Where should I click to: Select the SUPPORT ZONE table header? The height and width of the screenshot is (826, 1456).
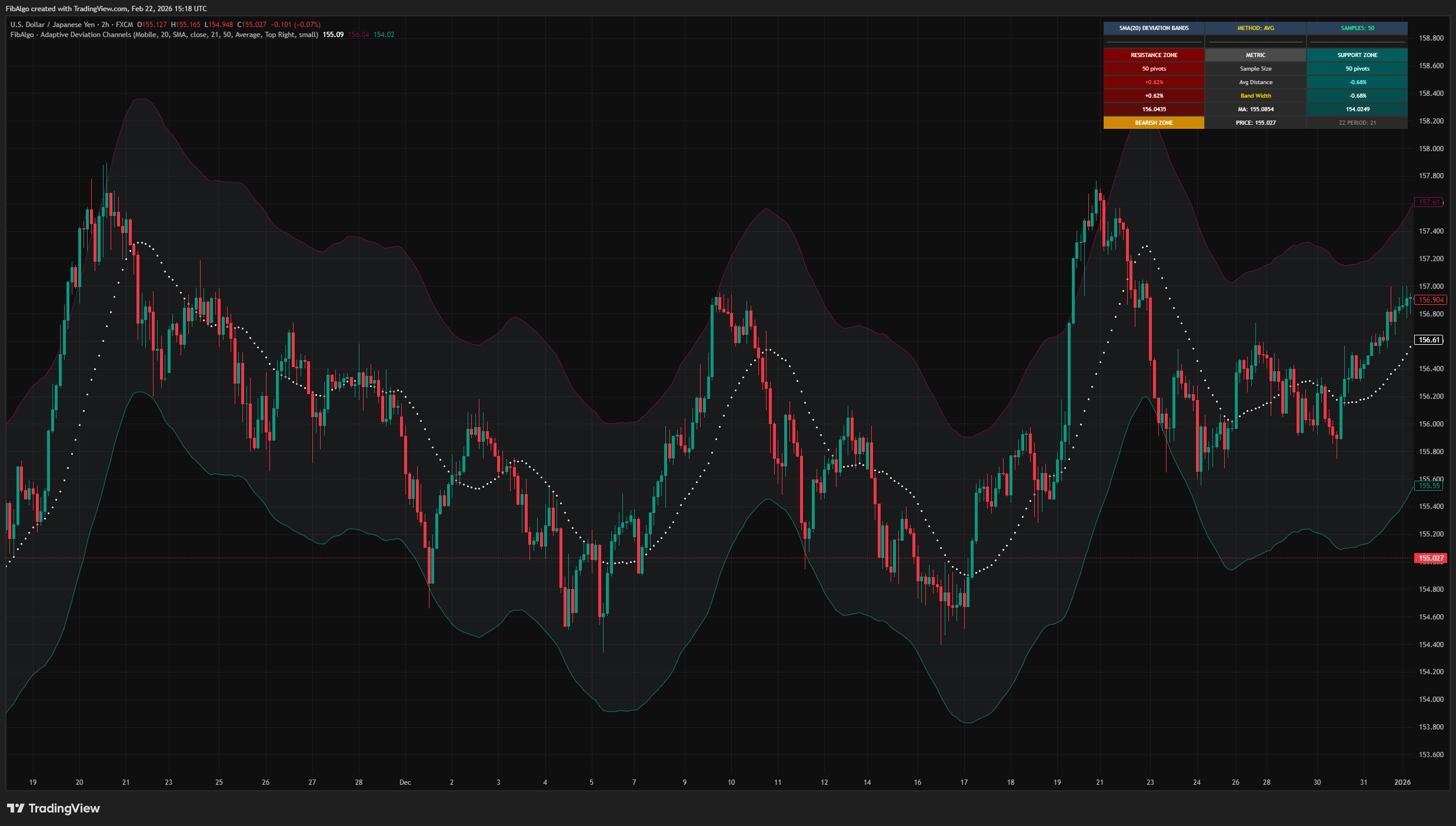(1357, 55)
